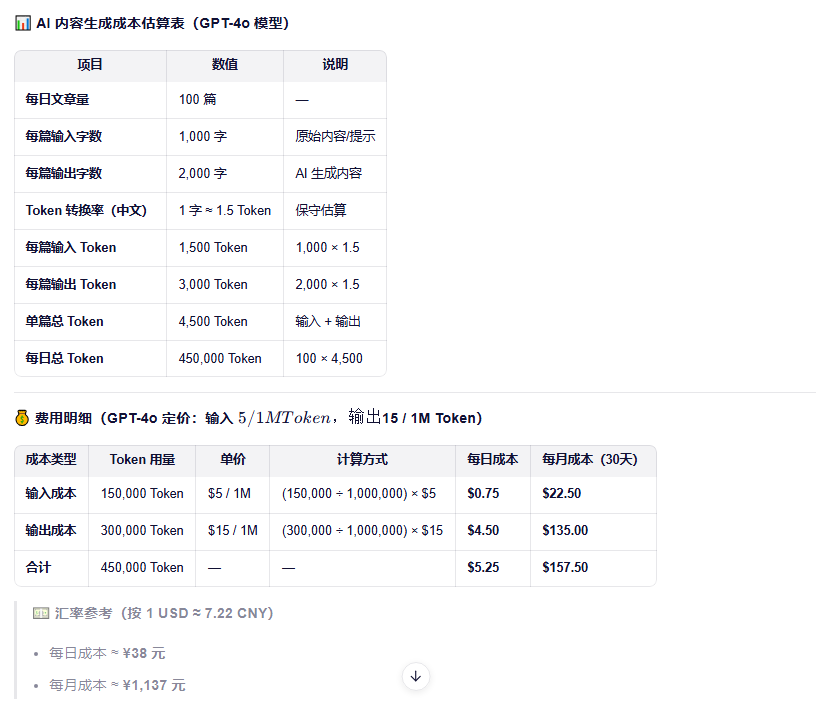Select the 输出成本 row label

(x=51, y=530)
